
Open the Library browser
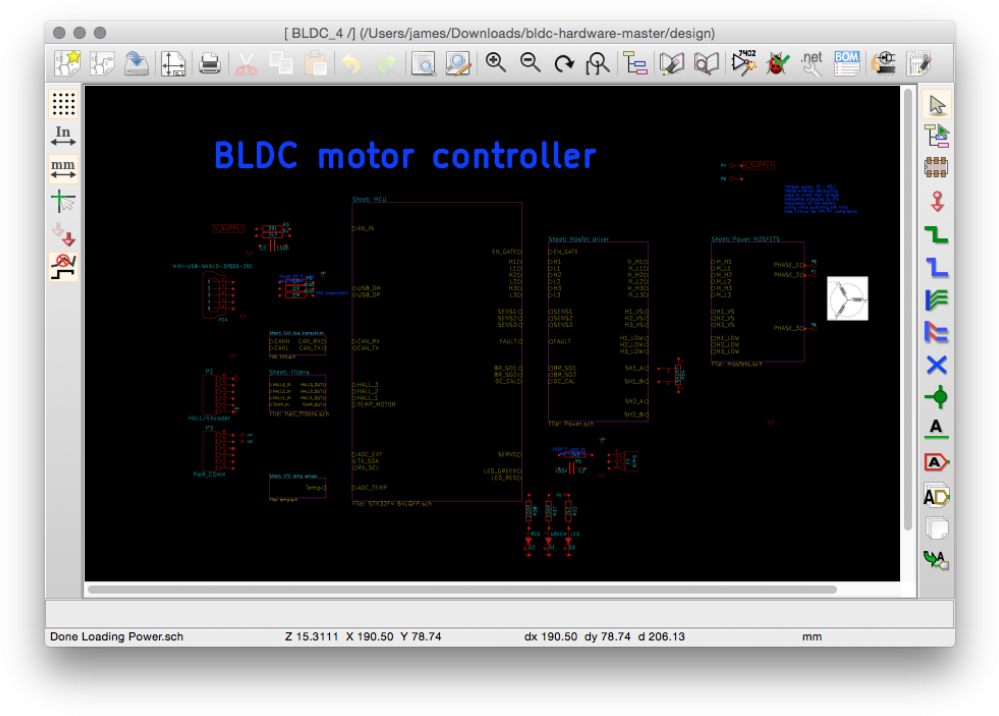[x=706, y=63]
